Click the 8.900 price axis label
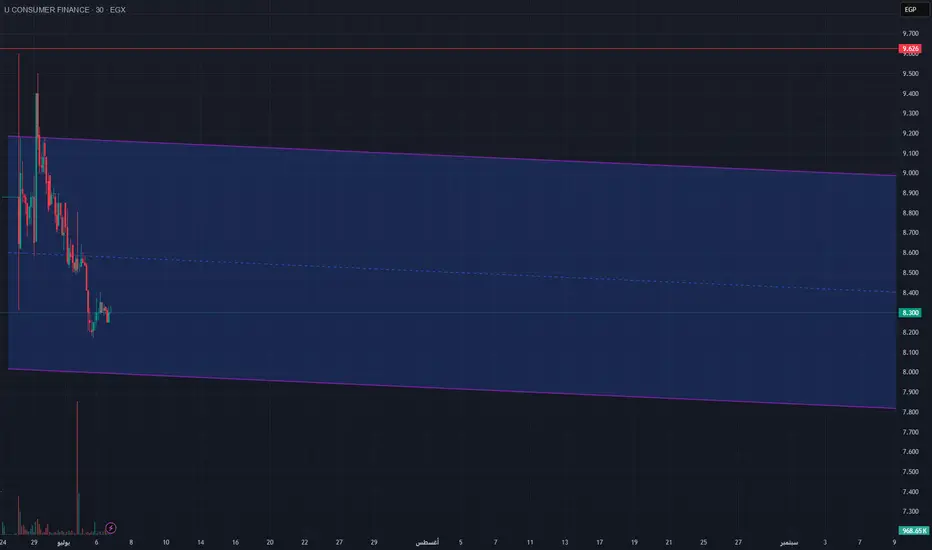This screenshot has height=550, width=932. pyautogui.click(x=910, y=193)
